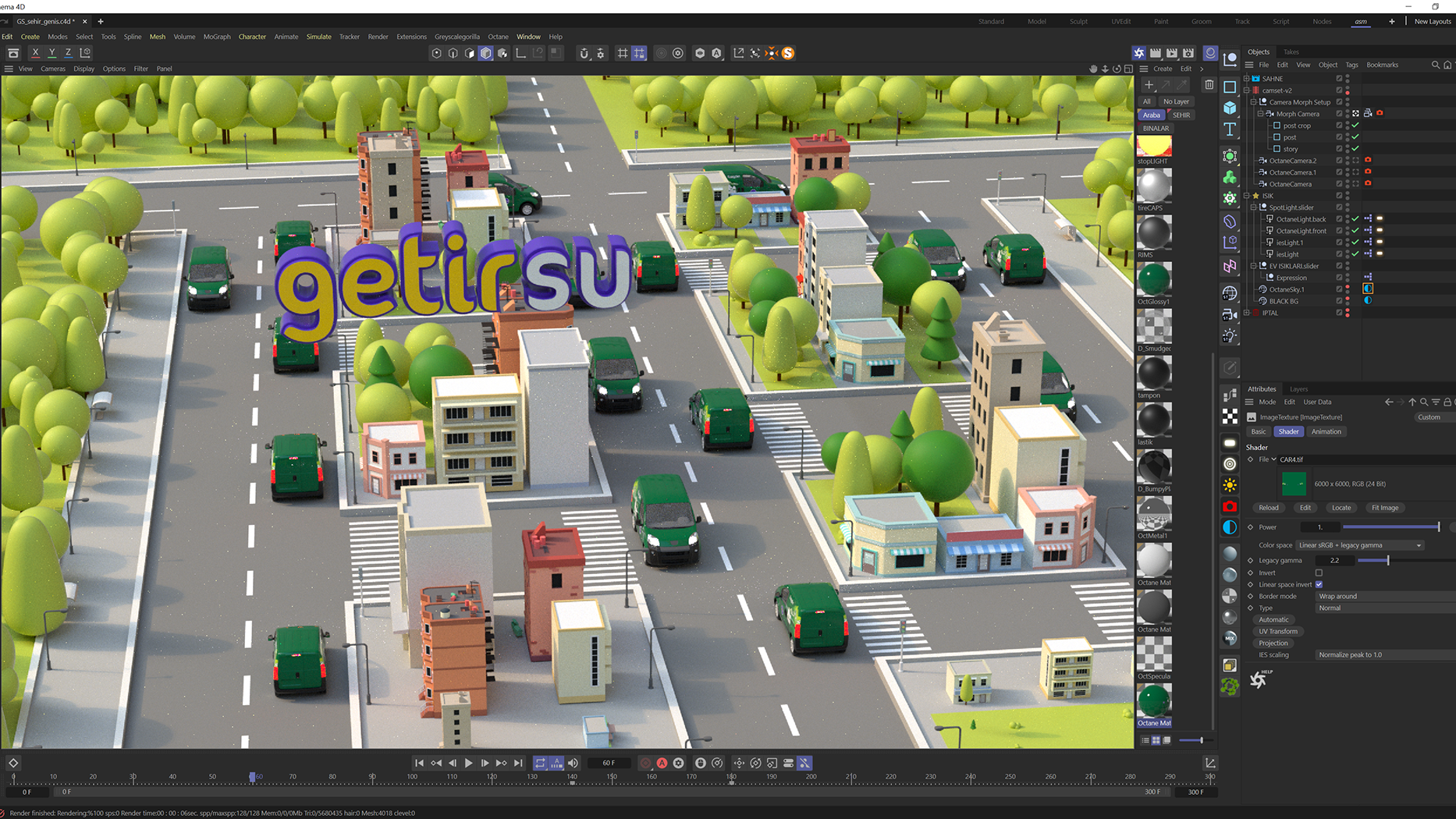Click red Octane camera icon in palette
This screenshot has height=819, width=1456.
point(1230,506)
